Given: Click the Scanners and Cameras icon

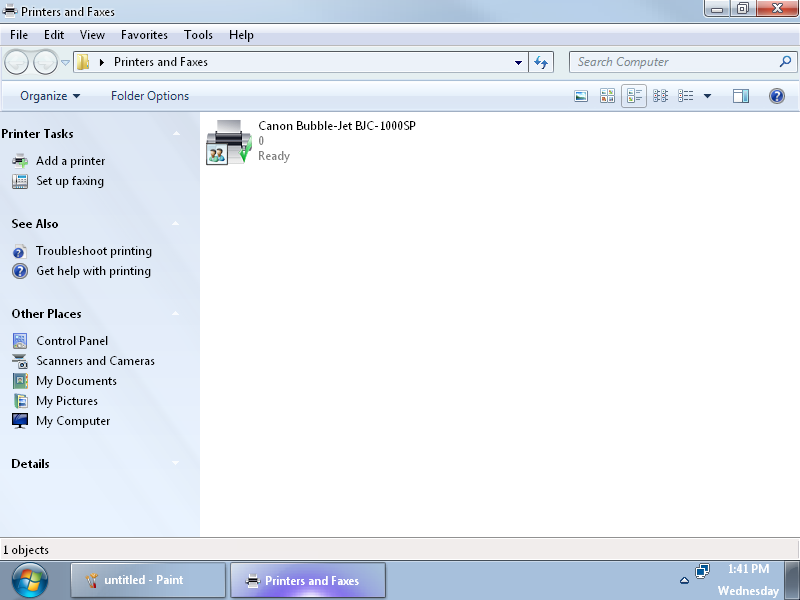Looking at the screenshot, I should pos(20,361).
